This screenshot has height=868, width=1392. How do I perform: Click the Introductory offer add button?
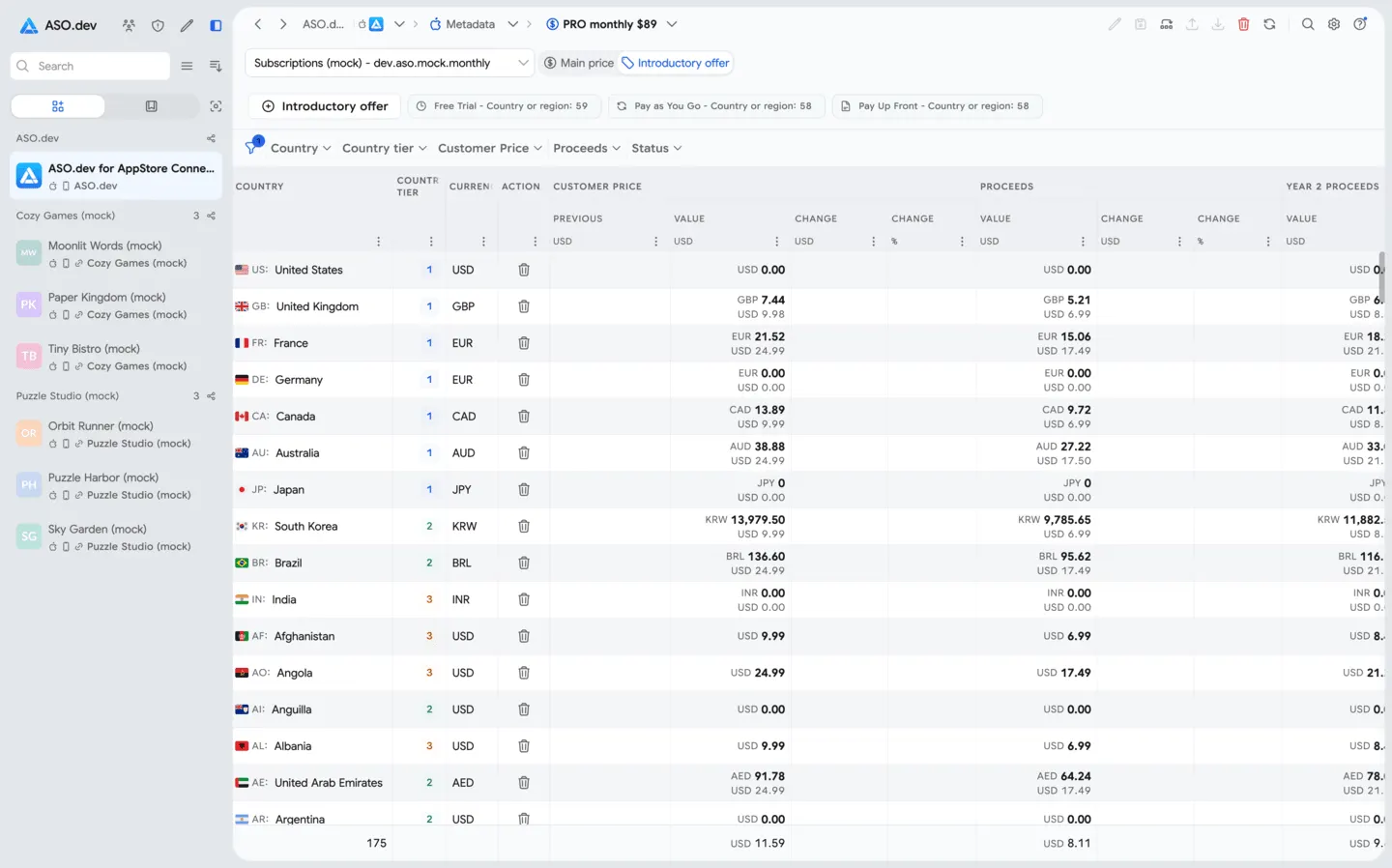325,106
